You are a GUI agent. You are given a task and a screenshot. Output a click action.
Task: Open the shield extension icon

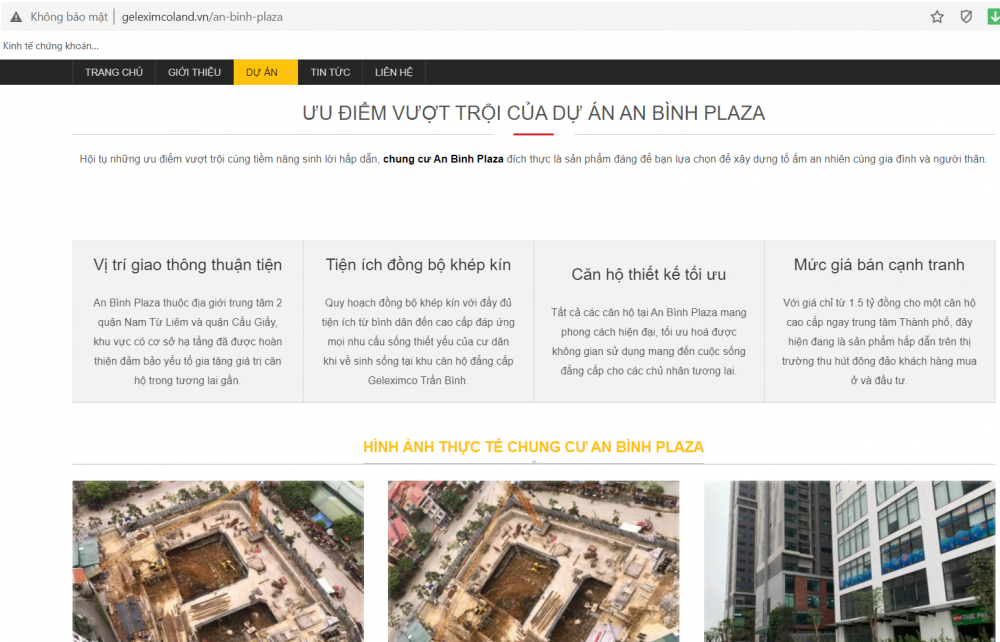pos(966,17)
